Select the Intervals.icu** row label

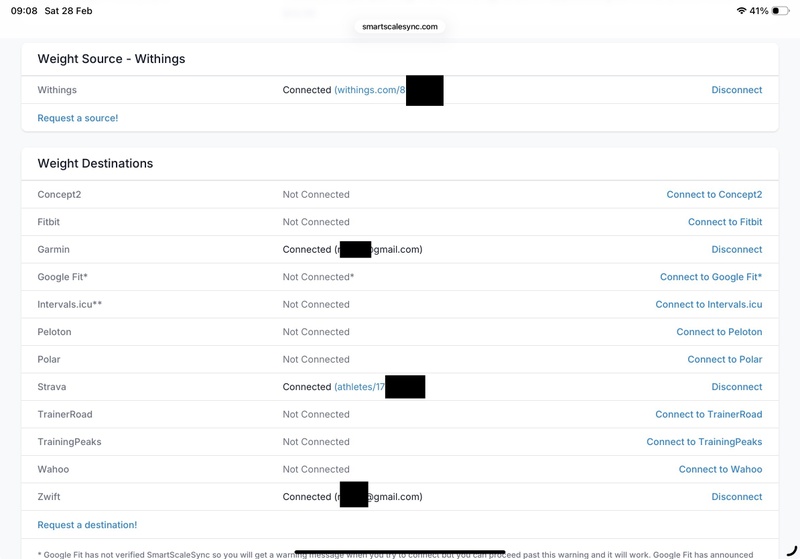[69, 304]
